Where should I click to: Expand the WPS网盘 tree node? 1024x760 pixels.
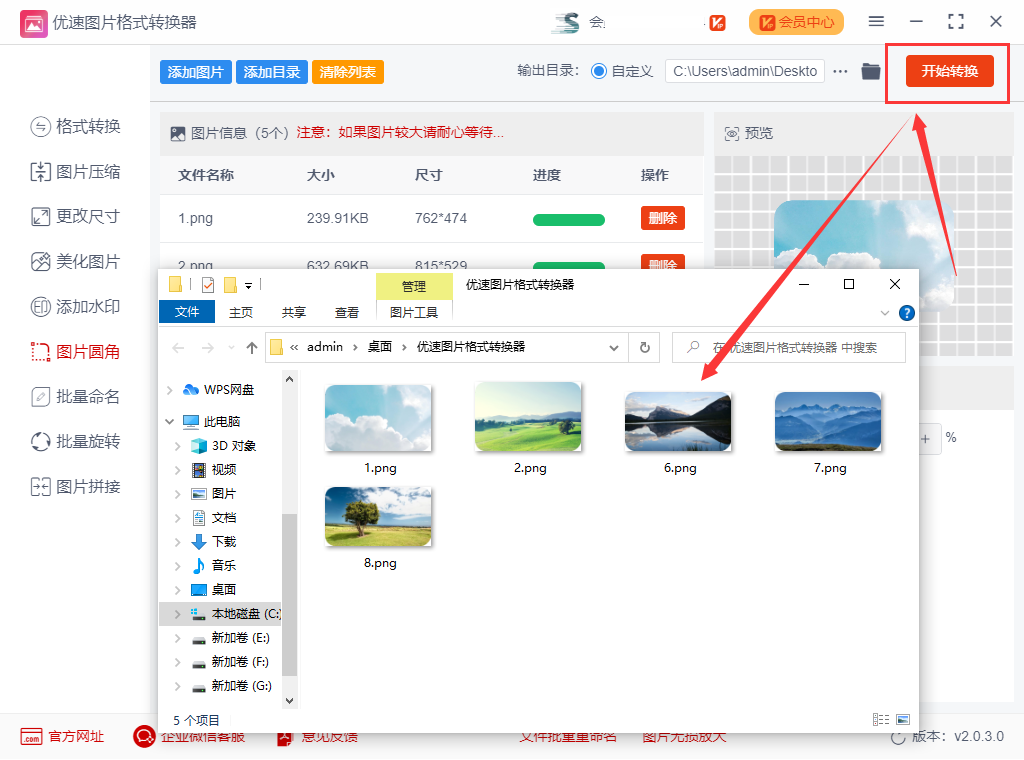click(x=170, y=390)
